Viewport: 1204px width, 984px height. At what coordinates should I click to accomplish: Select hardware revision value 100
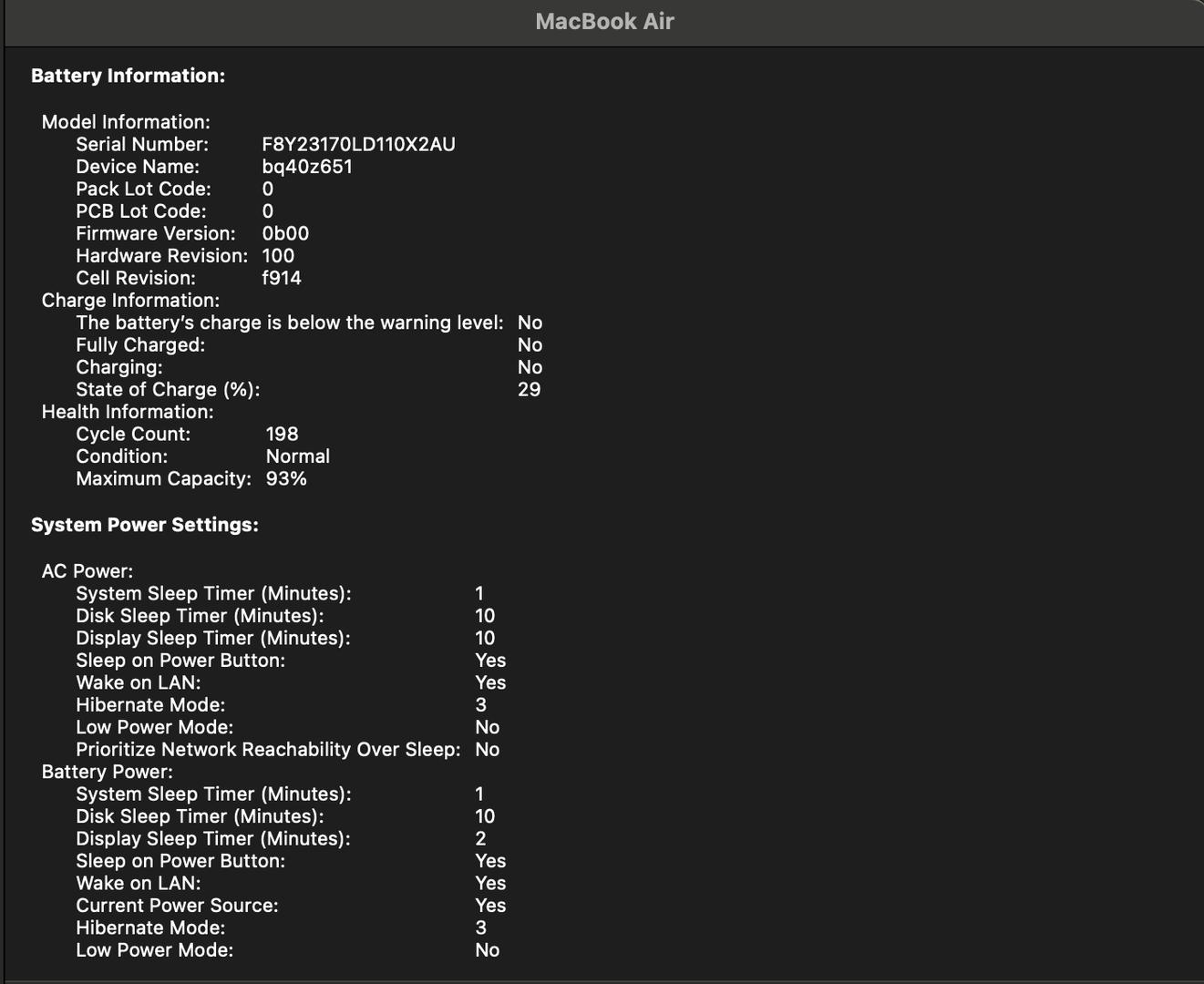(x=278, y=255)
